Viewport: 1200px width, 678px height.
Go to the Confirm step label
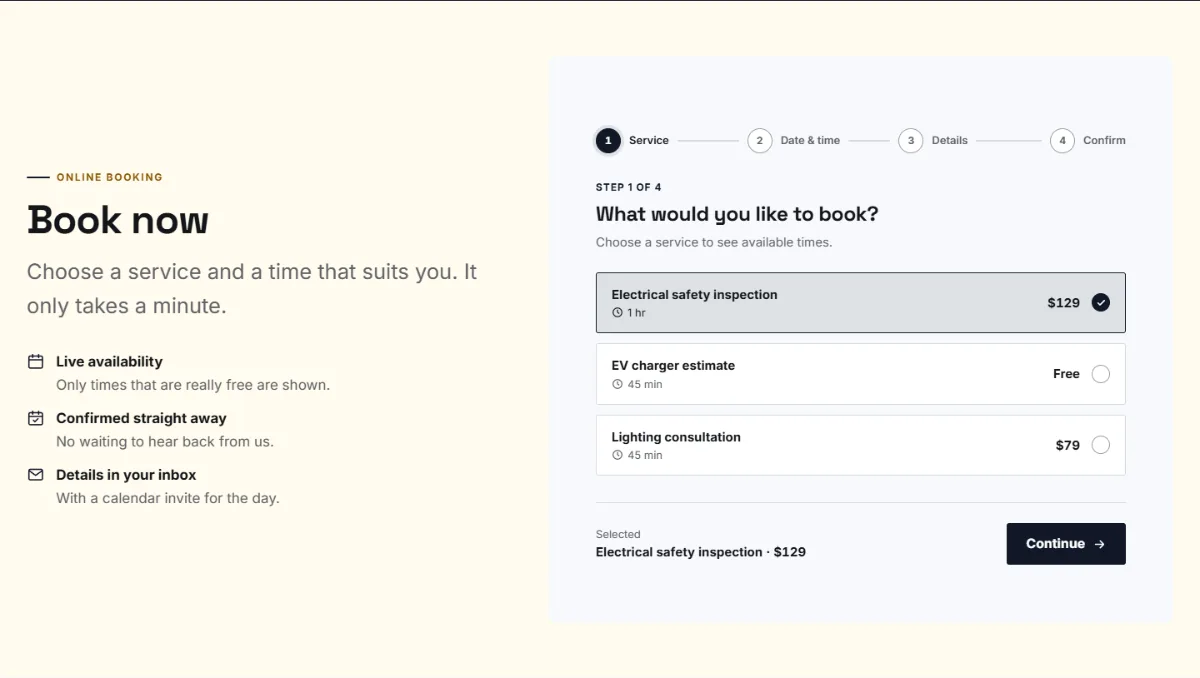(1104, 141)
